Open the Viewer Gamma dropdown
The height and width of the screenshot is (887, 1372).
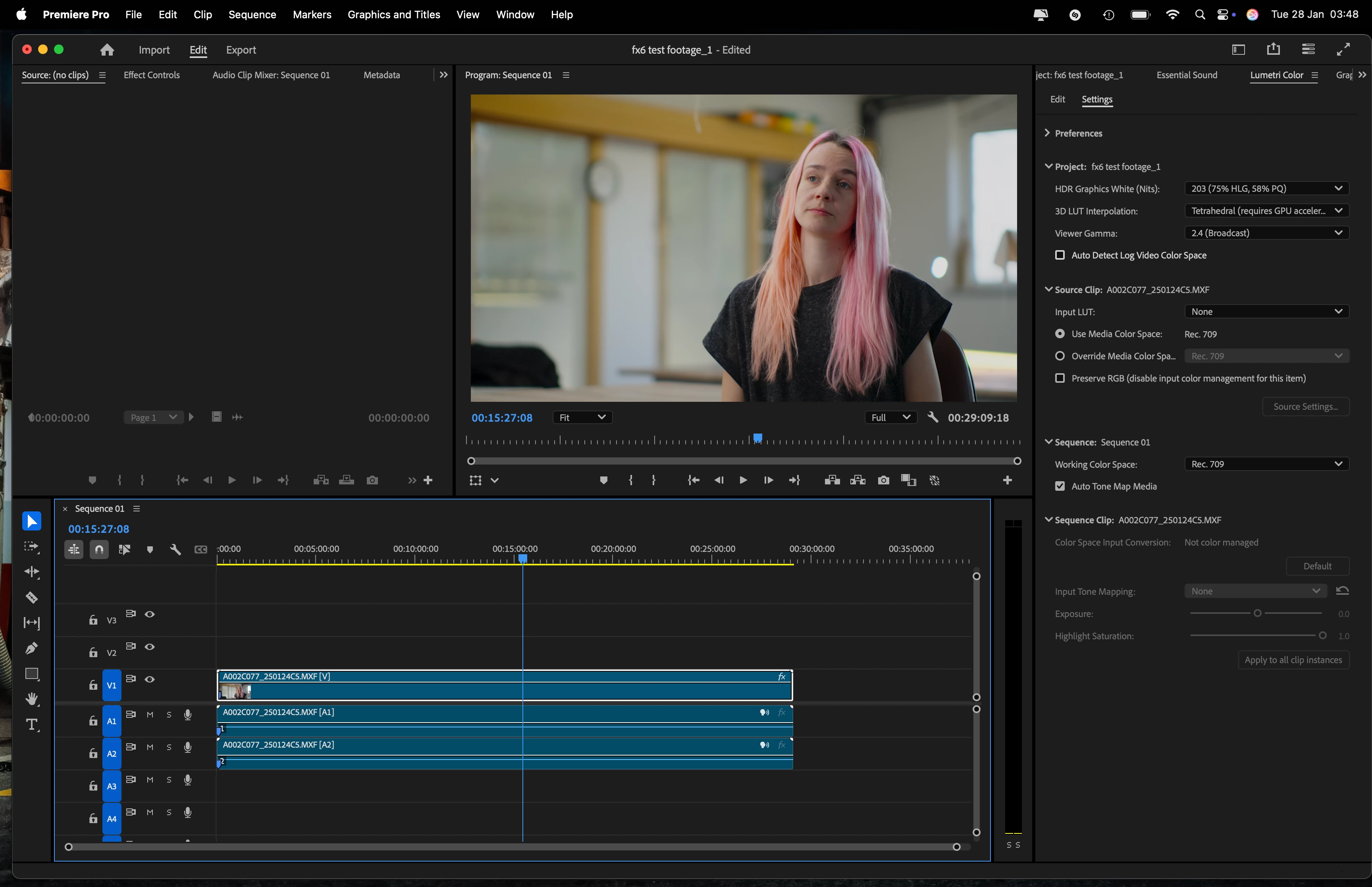(1266, 233)
